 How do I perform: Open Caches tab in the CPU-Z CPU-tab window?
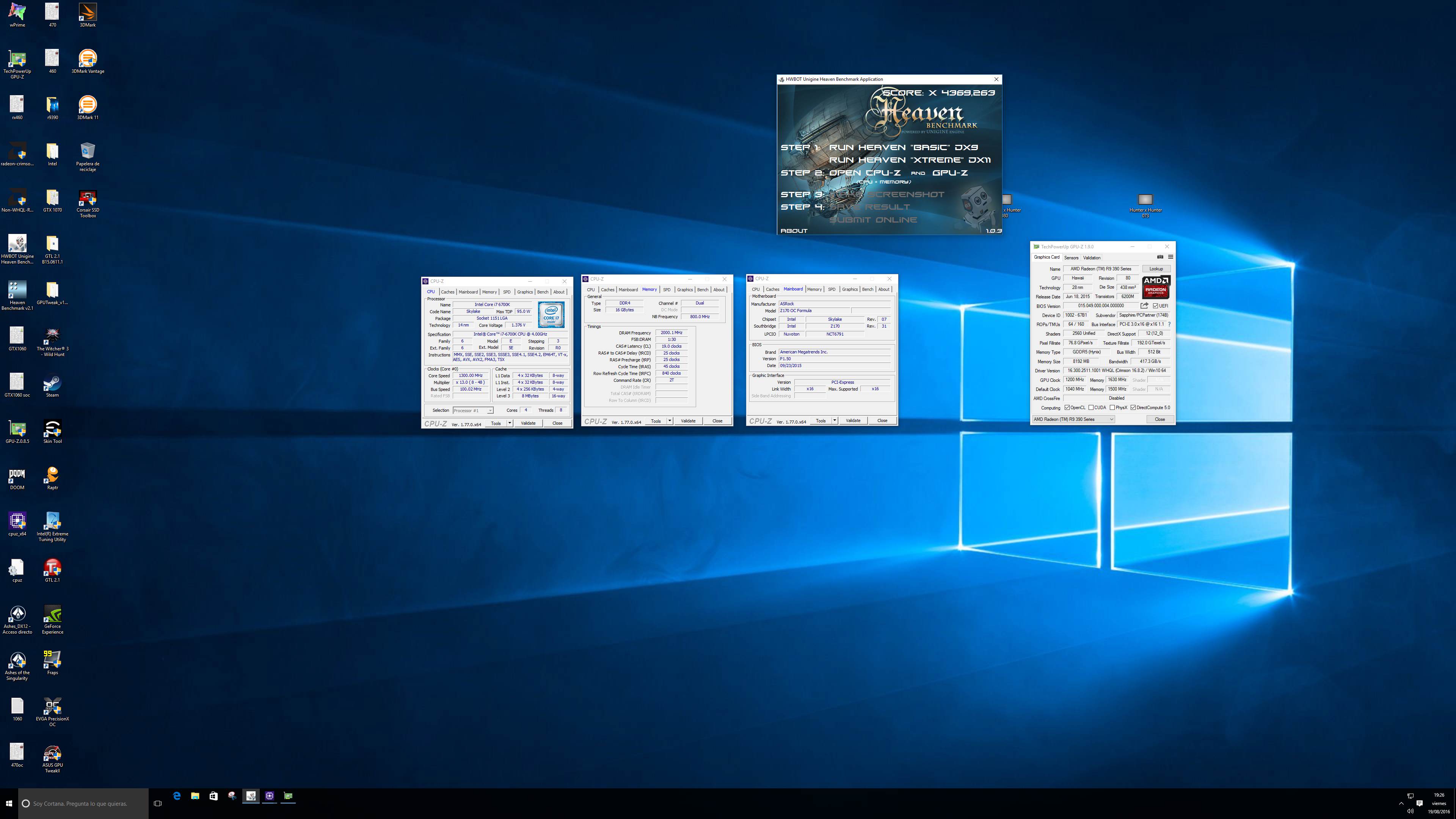tap(448, 292)
